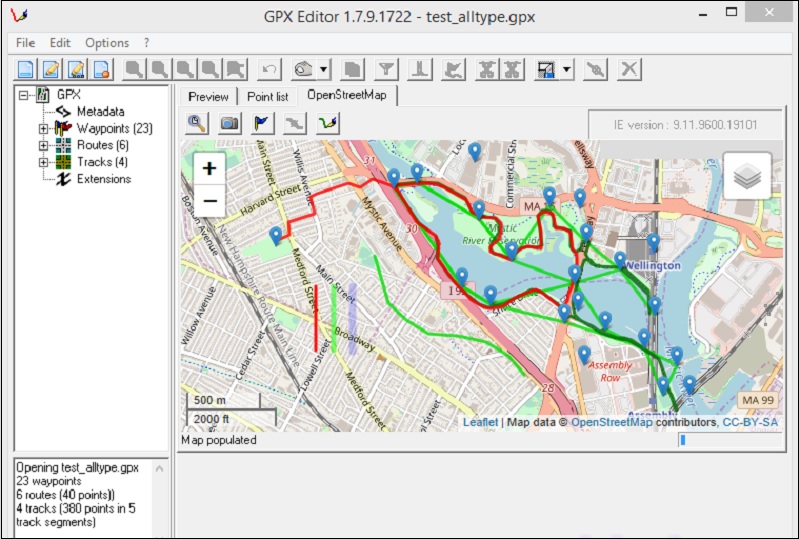The width and height of the screenshot is (800, 539).
Task: Open dropdown arrow beside the save-disk icon
Action: [x=567, y=69]
